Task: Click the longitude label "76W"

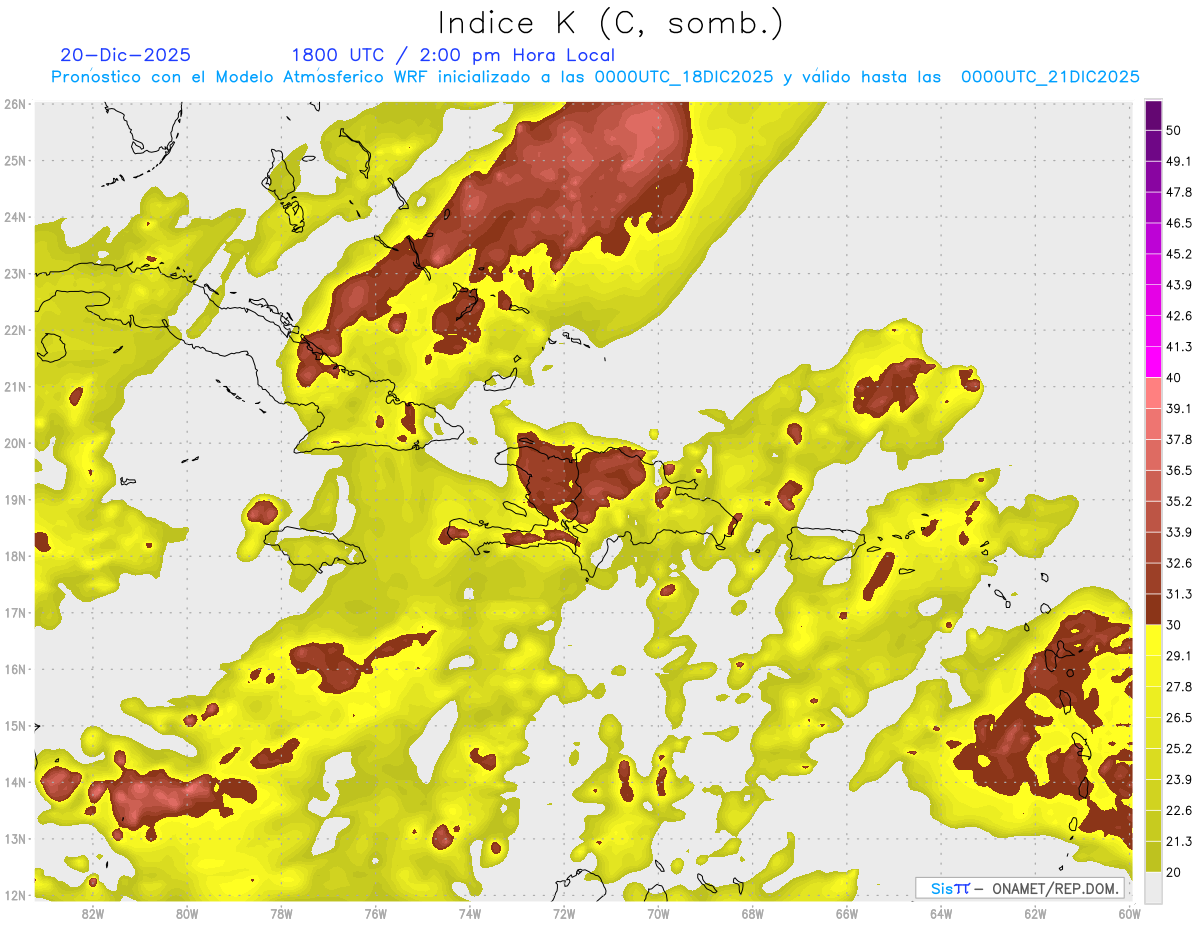Action: [375, 914]
